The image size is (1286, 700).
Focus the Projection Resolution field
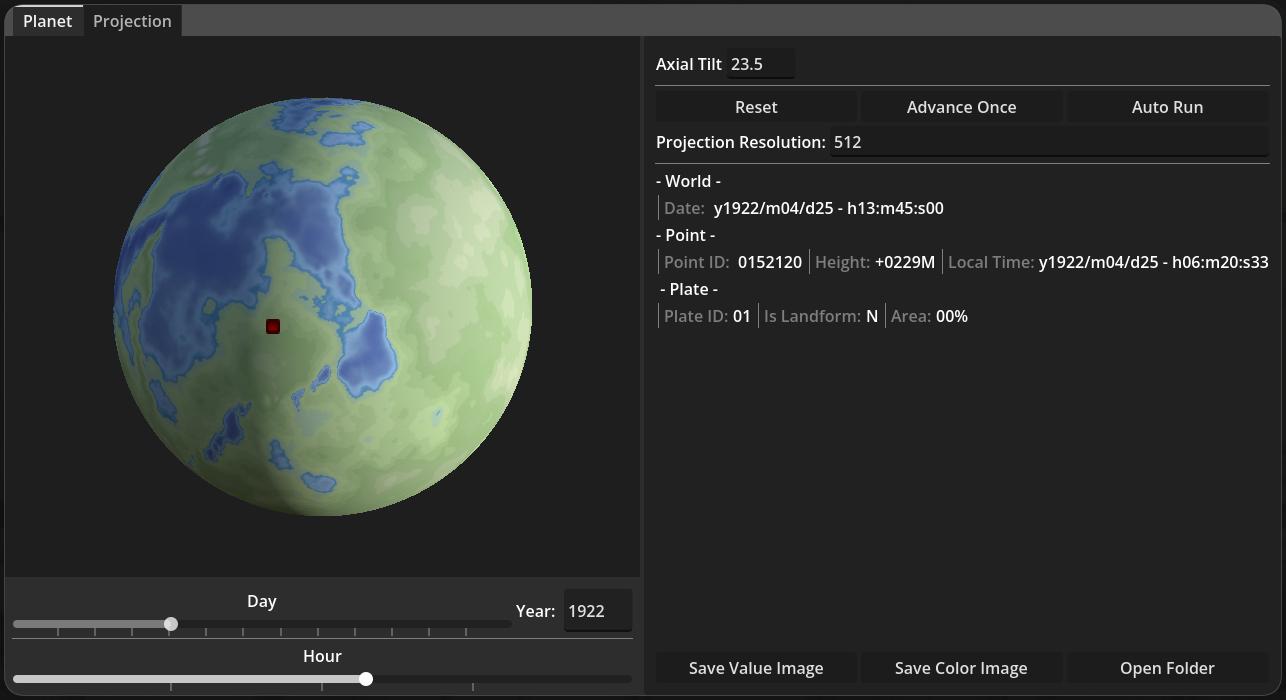pyautogui.click(x=1049, y=142)
